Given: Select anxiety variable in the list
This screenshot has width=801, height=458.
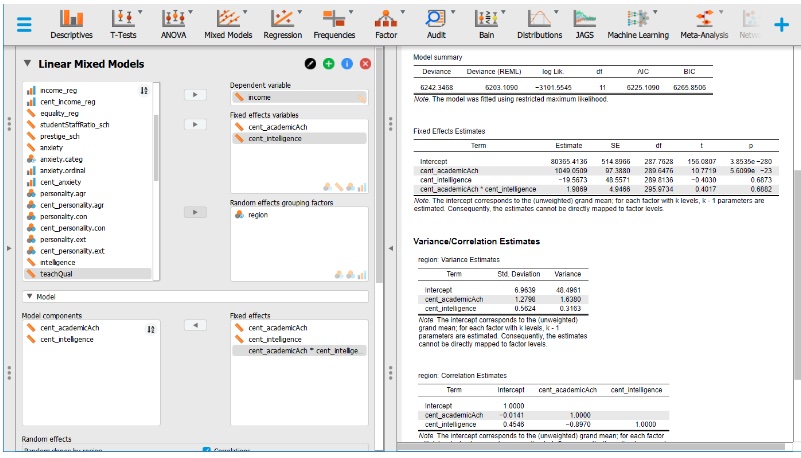Looking at the screenshot, I should click(x=88, y=148).
